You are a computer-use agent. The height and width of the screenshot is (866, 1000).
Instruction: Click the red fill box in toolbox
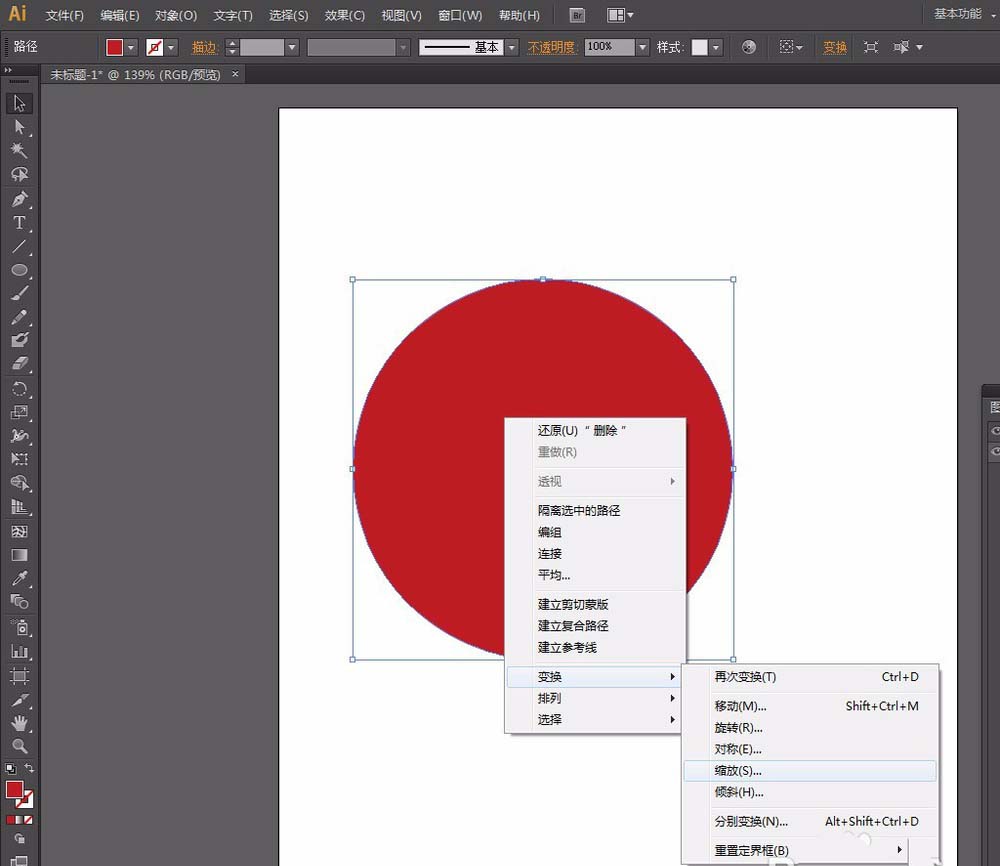click(15, 789)
